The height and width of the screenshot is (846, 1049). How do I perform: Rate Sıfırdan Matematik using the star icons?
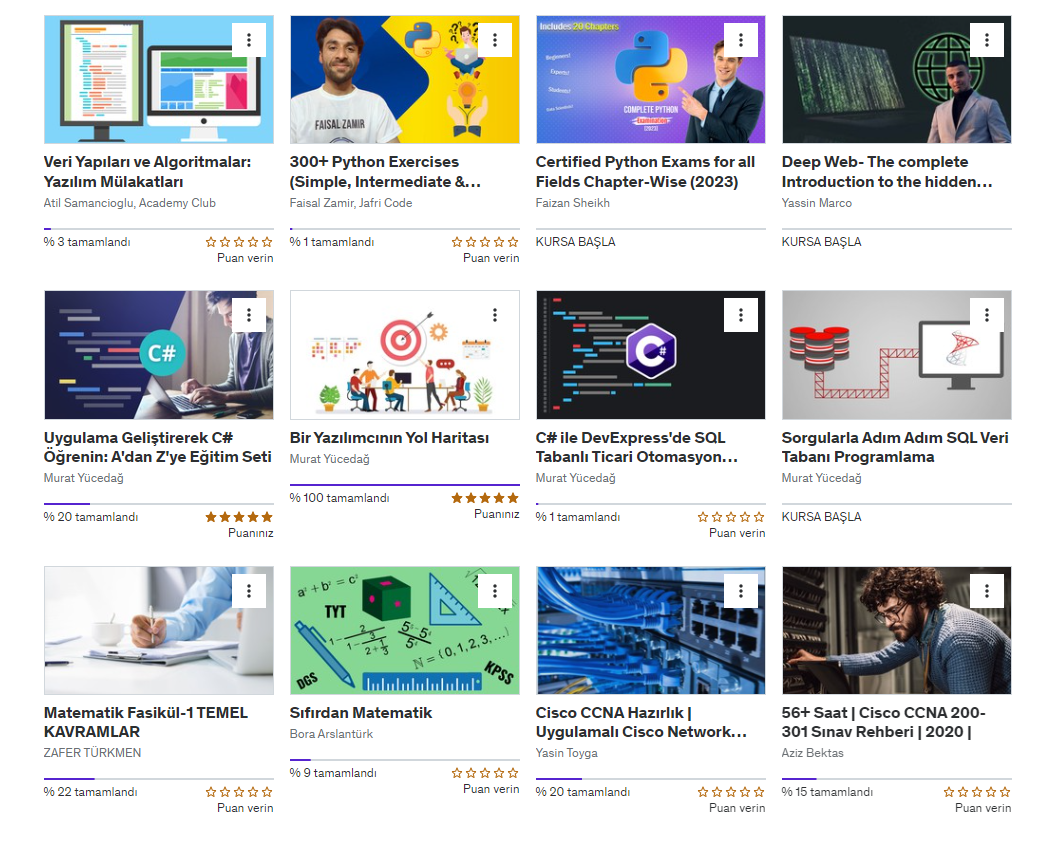pos(485,773)
